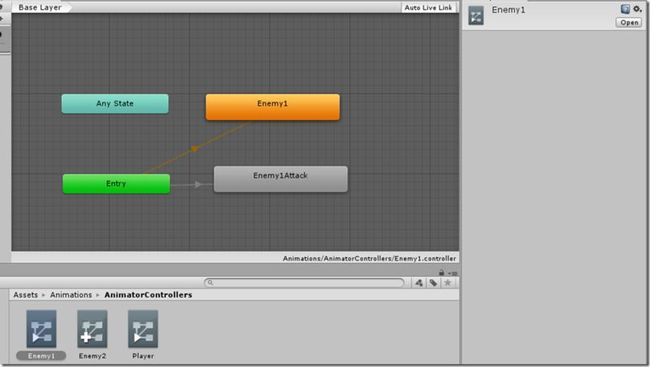Select the transition arrow from Entry to Enemy1Attack
This screenshot has height=367, width=650.
click(198, 185)
